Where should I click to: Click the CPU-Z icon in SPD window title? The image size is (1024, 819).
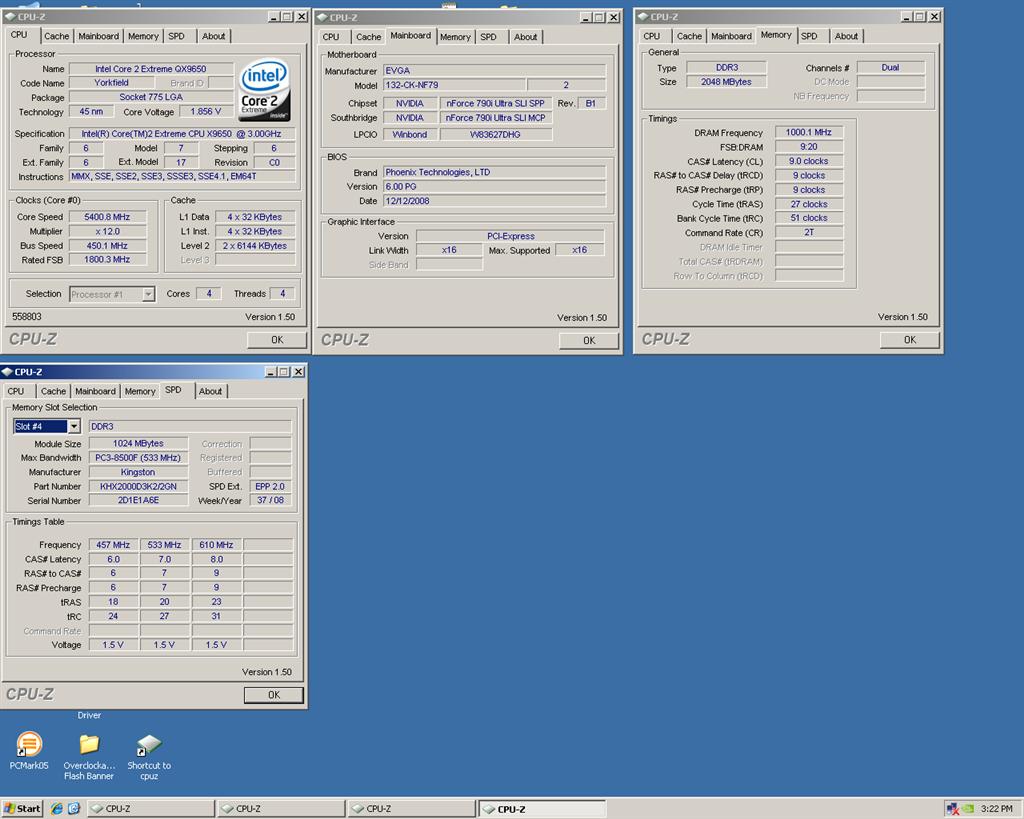pos(7,372)
